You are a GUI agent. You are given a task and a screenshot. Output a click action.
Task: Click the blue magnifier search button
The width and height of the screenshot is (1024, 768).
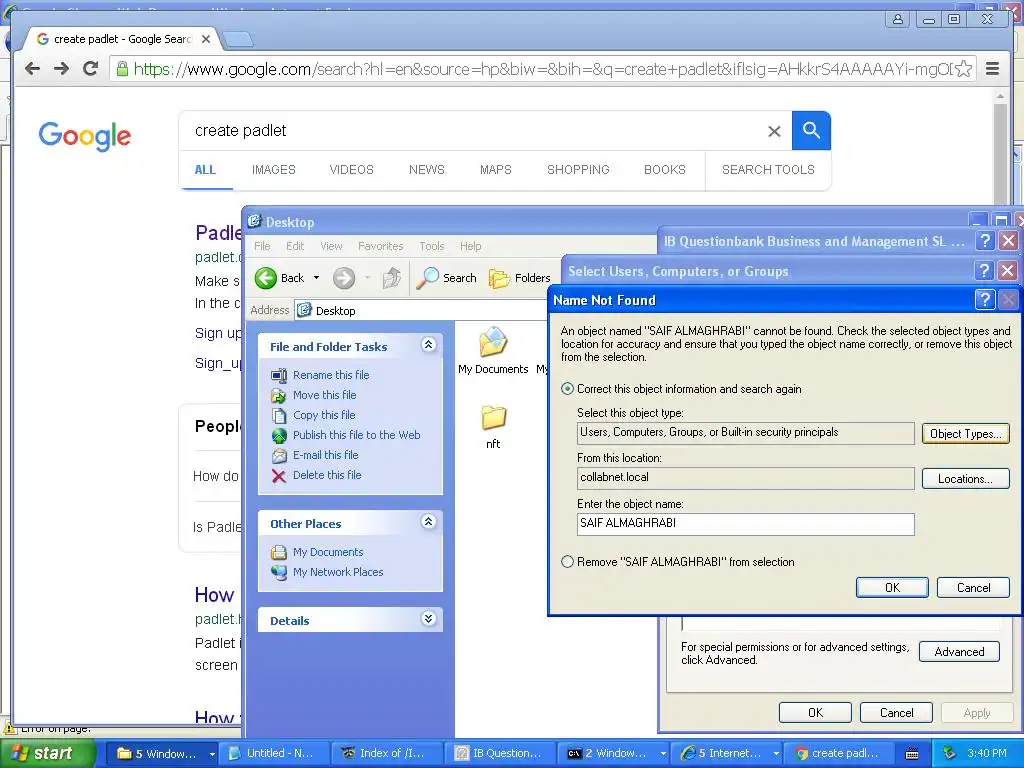point(811,130)
